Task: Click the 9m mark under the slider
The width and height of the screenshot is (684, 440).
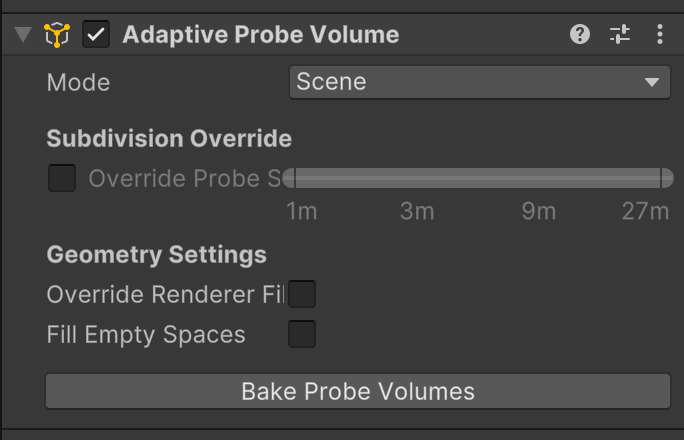Action: [538, 212]
